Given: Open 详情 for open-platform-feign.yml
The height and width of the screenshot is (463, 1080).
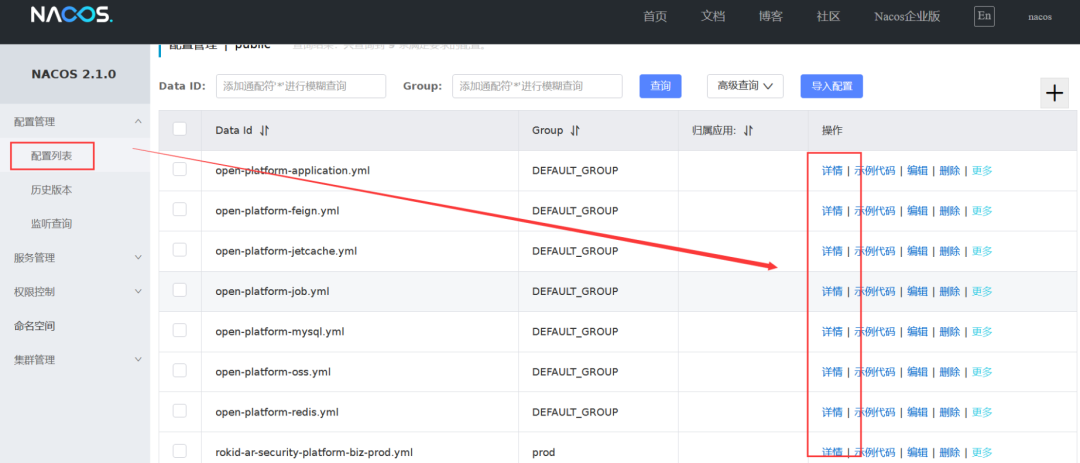Looking at the screenshot, I should pos(832,211).
